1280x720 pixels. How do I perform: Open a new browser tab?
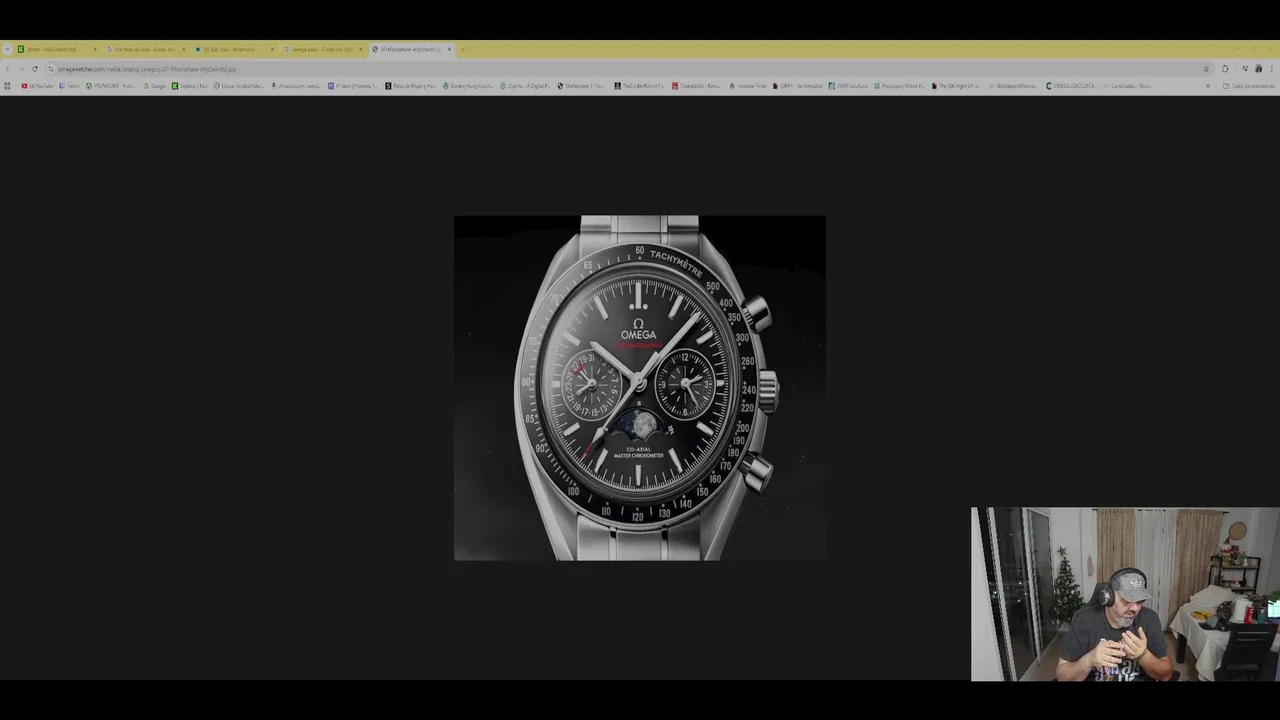coord(463,49)
